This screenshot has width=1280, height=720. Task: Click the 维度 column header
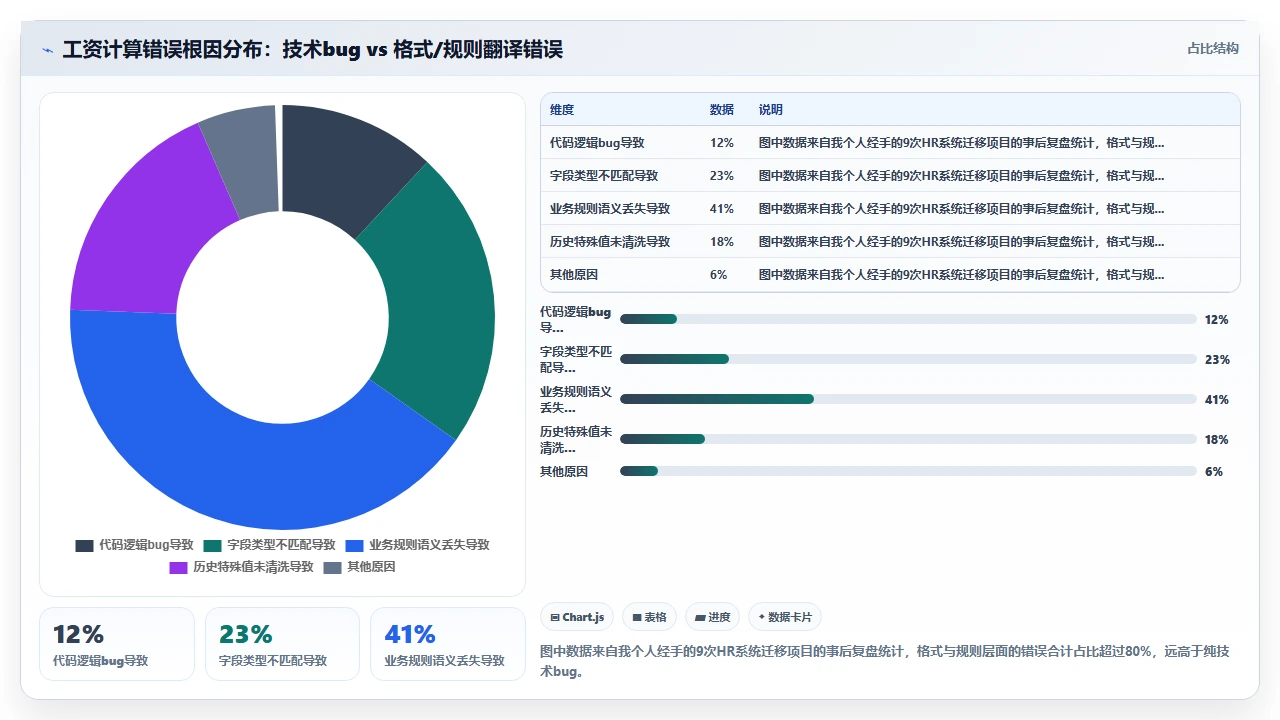point(562,110)
